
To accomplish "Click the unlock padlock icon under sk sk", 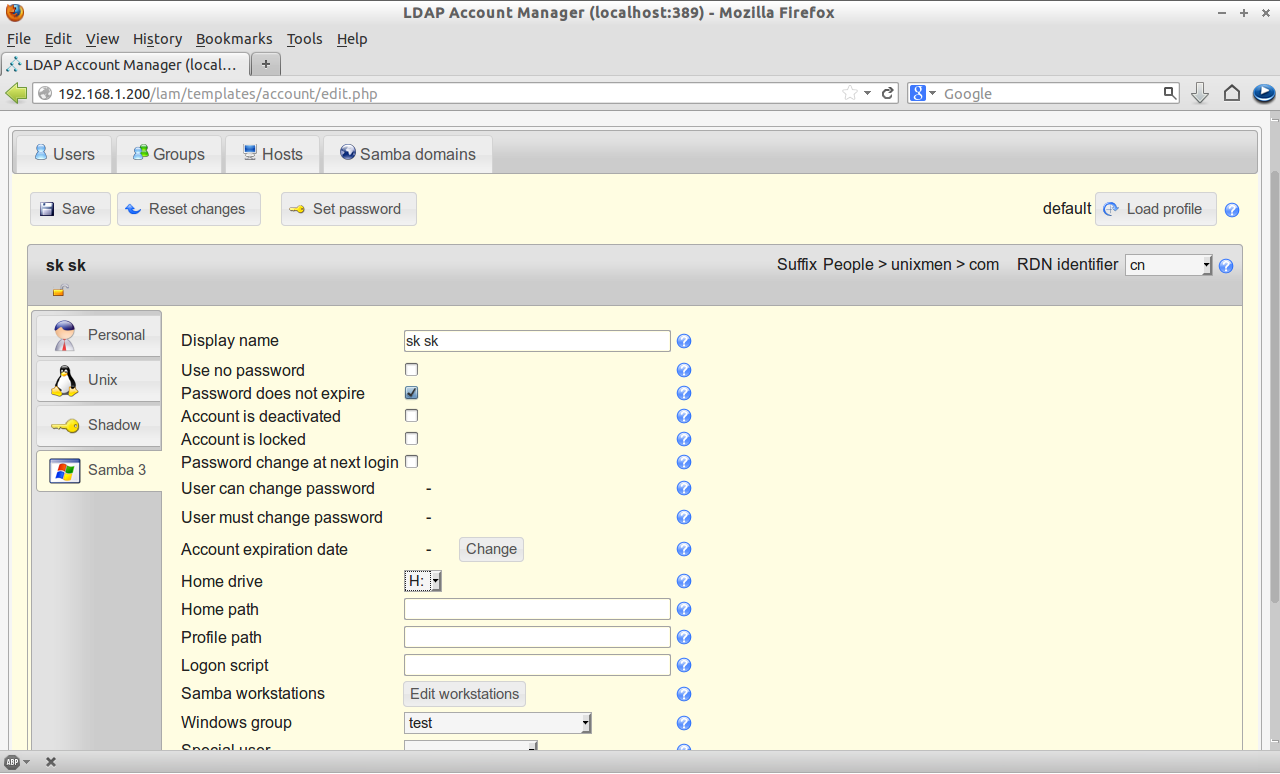I will 61,291.
